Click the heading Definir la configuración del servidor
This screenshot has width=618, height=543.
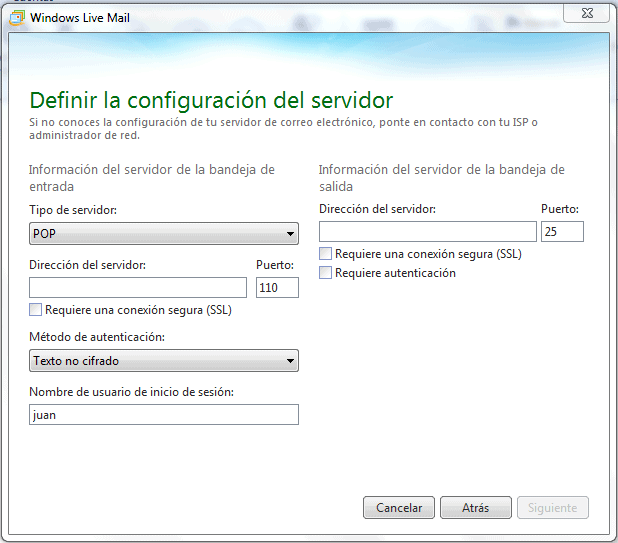[211, 100]
